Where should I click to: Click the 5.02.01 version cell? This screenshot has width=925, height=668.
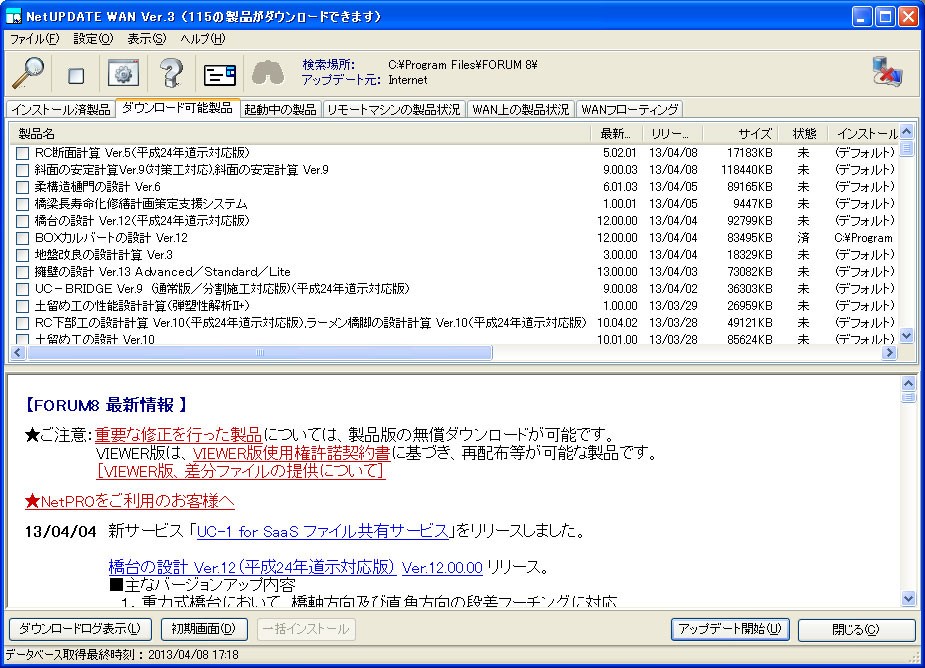(x=619, y=153)
